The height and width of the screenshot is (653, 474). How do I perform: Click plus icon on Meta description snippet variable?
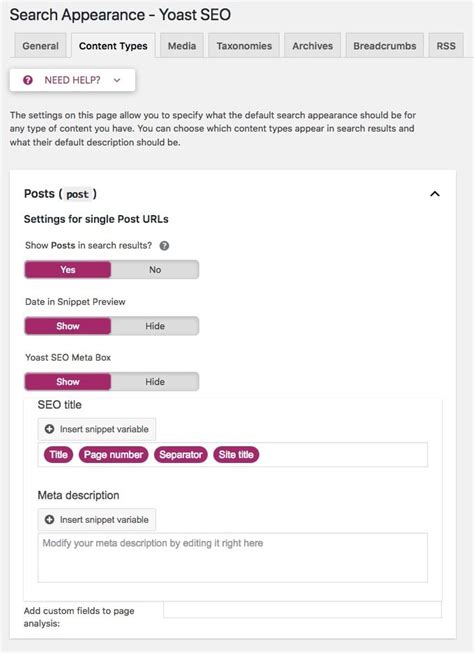point(49,519)
